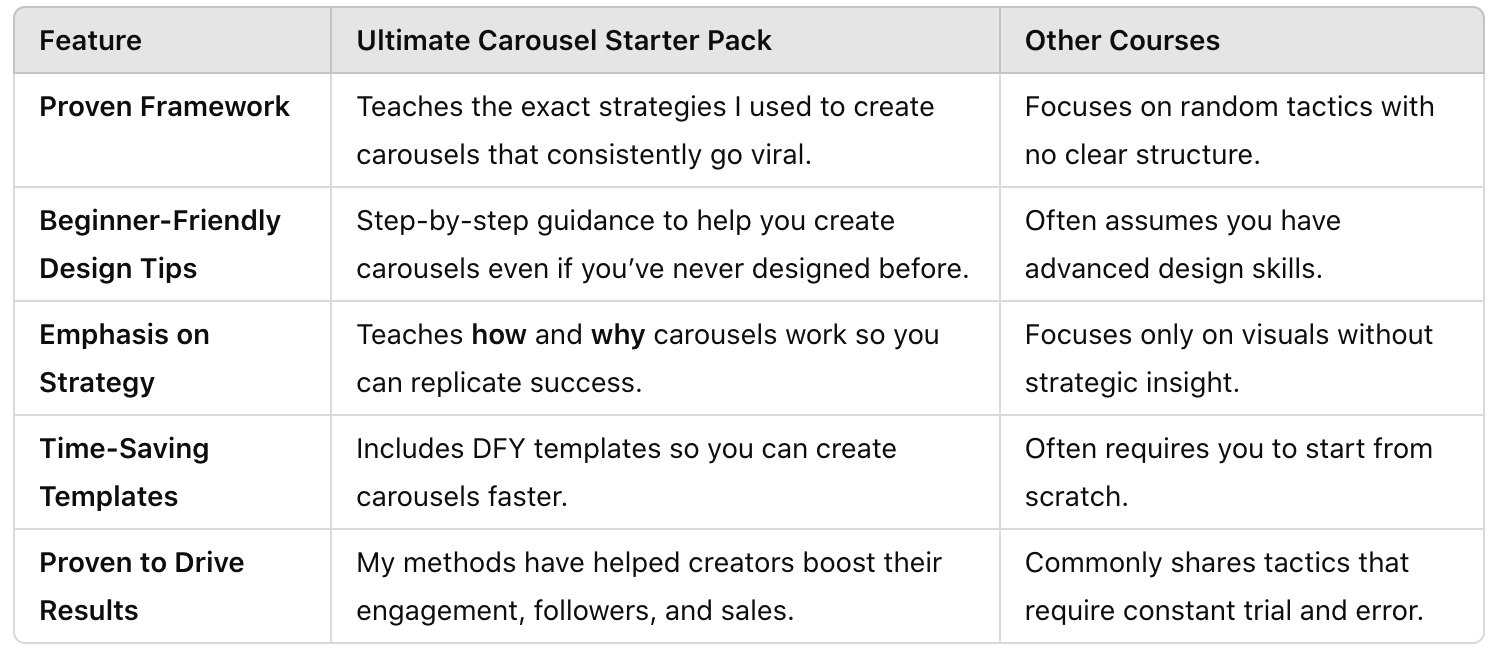Image resolution: width=1497 pixels, height=656 pixels.
Task: Click the bold word why
Action: [x=618, y=334]
